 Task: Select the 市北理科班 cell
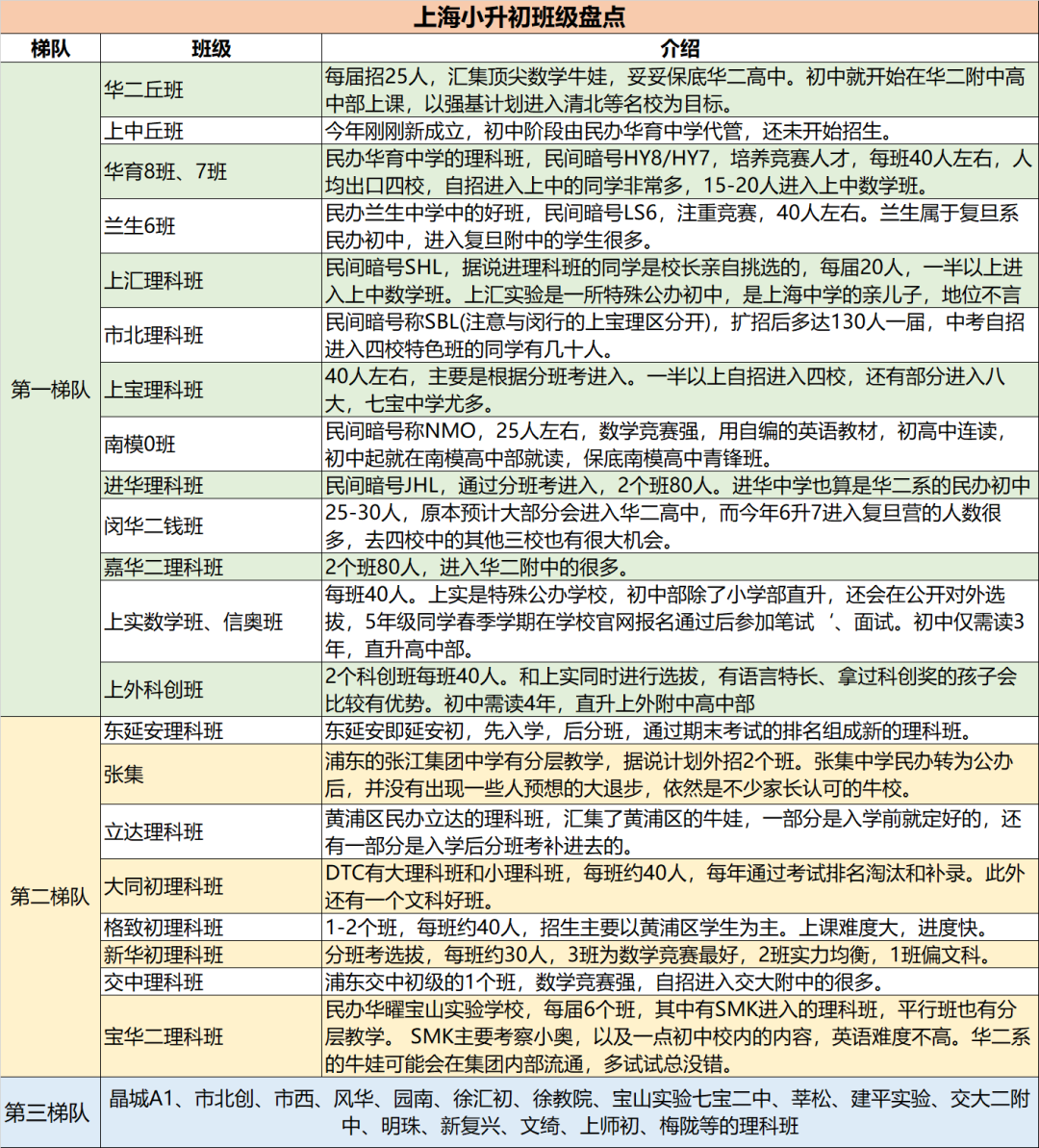click(x=211, y=335)
